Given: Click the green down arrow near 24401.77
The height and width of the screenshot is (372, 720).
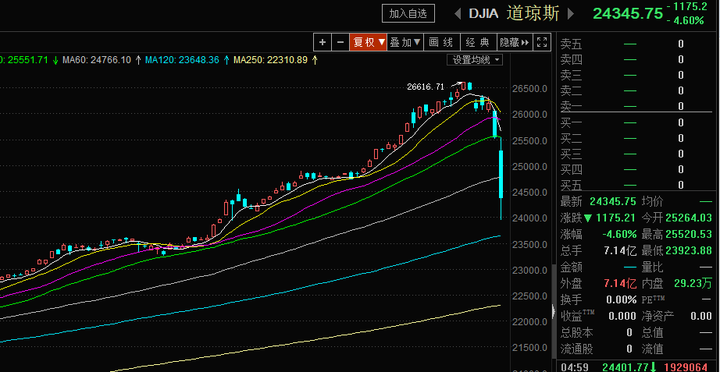Looking at the screenshot, I should click(652, 366).
